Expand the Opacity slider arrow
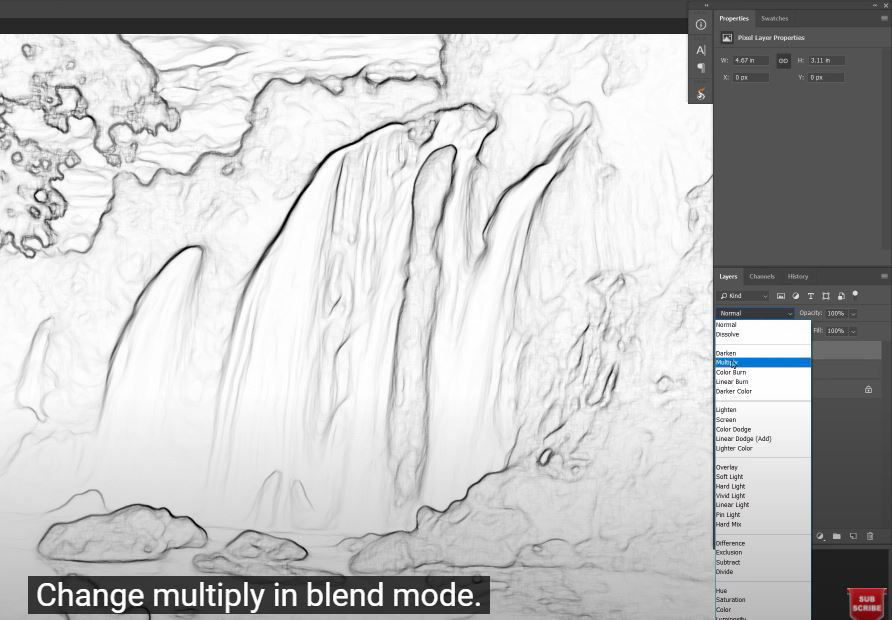Viewport: 892px width, 620px height. [x=853, y=314]
